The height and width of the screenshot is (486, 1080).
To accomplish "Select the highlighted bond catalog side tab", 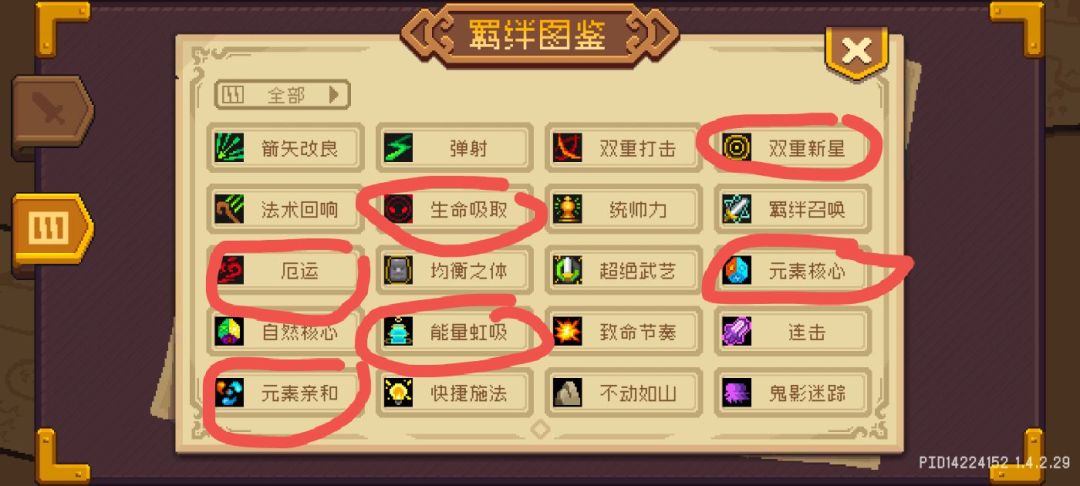I will 52,231.
